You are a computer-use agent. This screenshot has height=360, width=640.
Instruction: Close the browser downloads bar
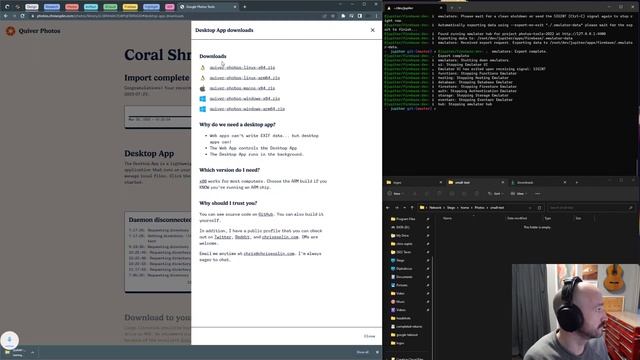click(377, 352)
